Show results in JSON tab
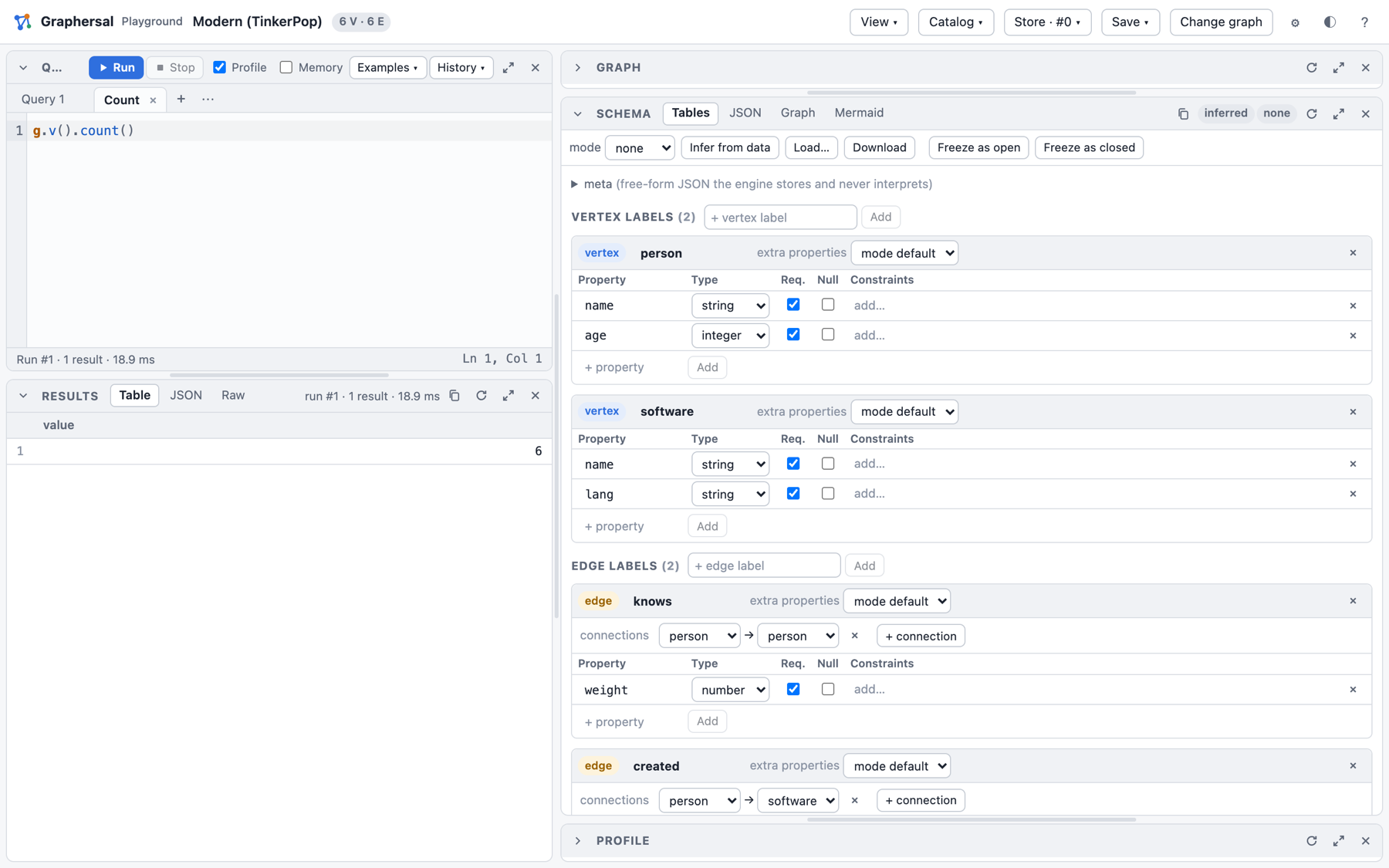This screenshot has width=1389, height=868. pos(186,396)
